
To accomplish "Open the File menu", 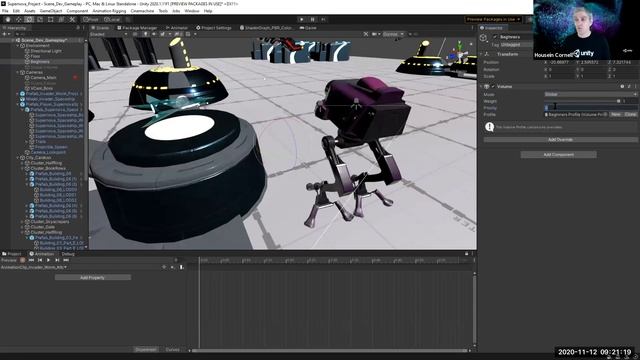I will (x=5, y=11).
